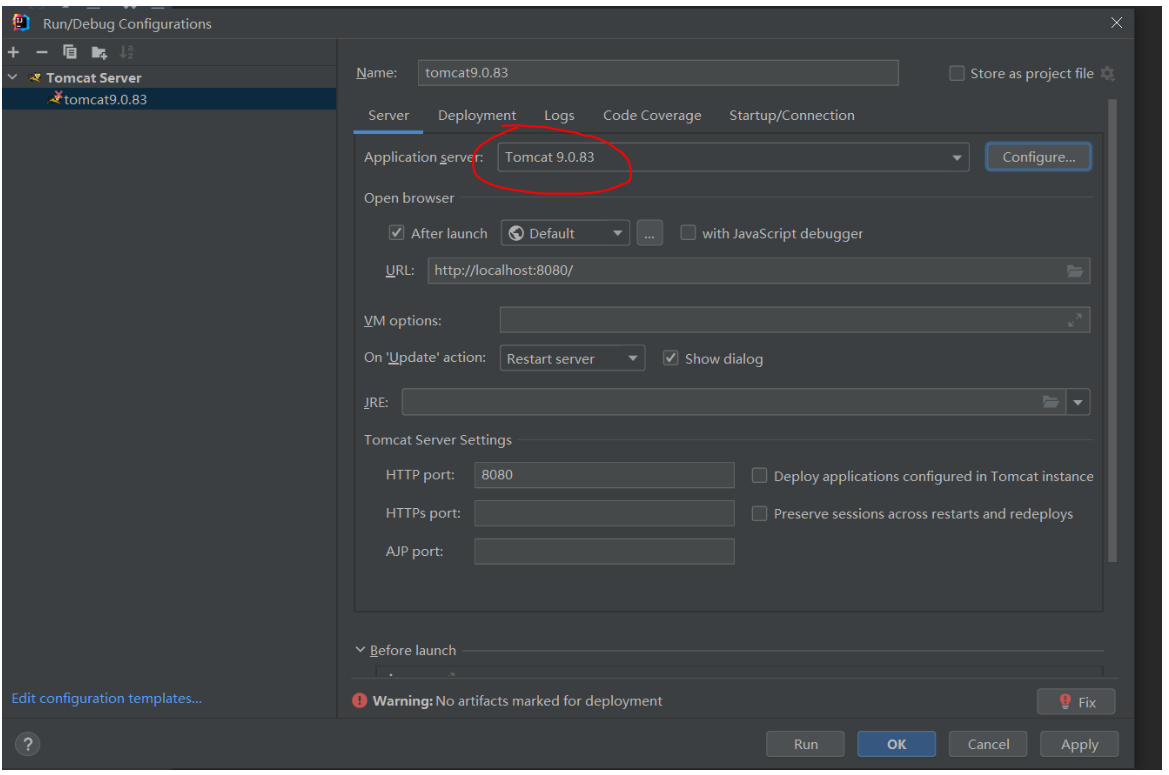Click the vertical scrollbar of settings panel
Screen dimensions: 1169x775
pyautogui.click(x=1112, y=332)
